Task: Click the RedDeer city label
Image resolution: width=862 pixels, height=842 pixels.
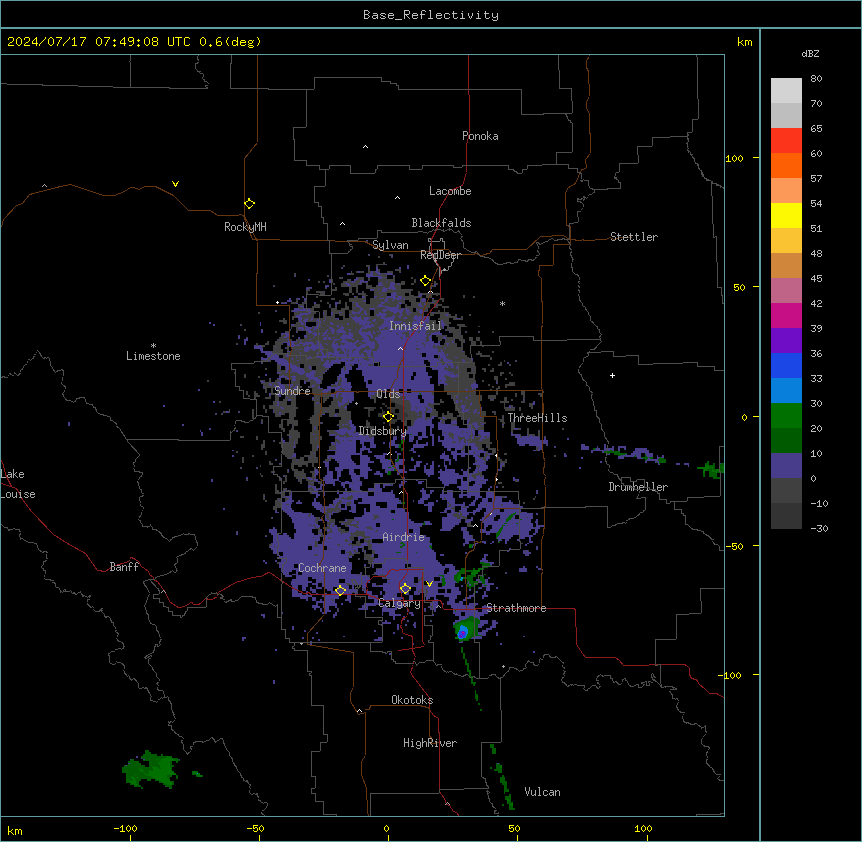Action: [440, 255]
